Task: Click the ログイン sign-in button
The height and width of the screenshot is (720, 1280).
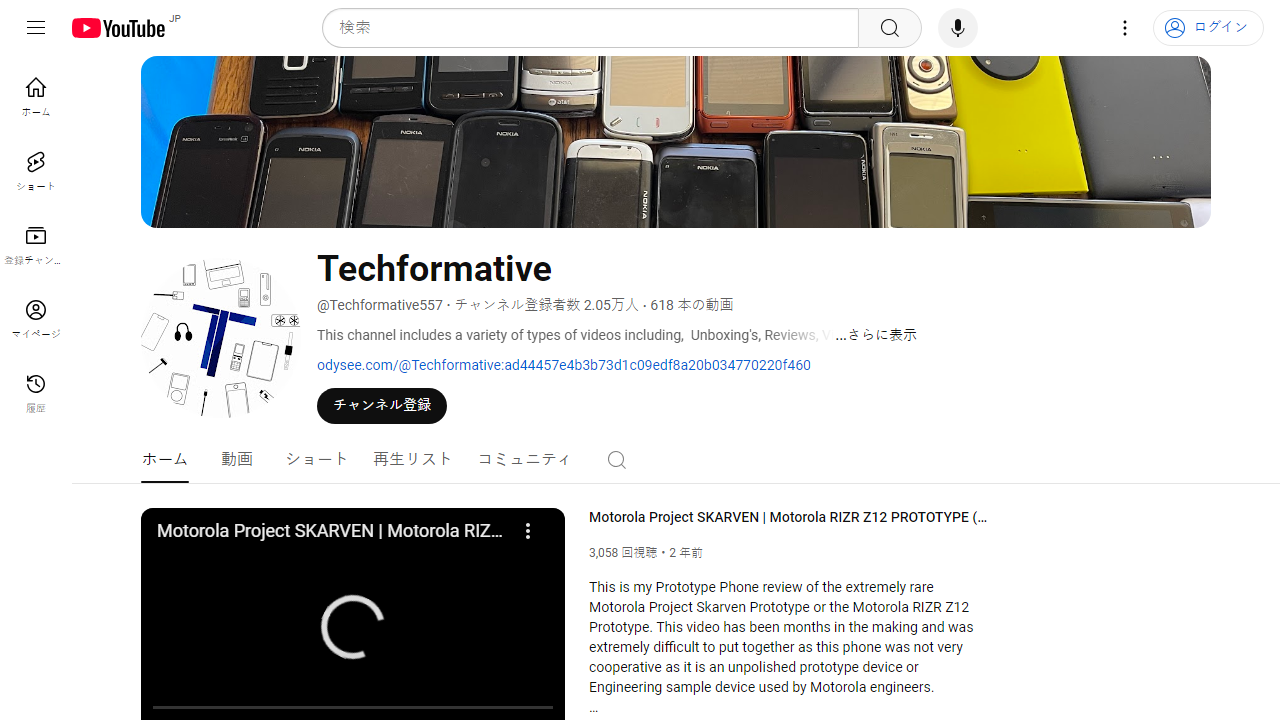Action: point(1208,28)
